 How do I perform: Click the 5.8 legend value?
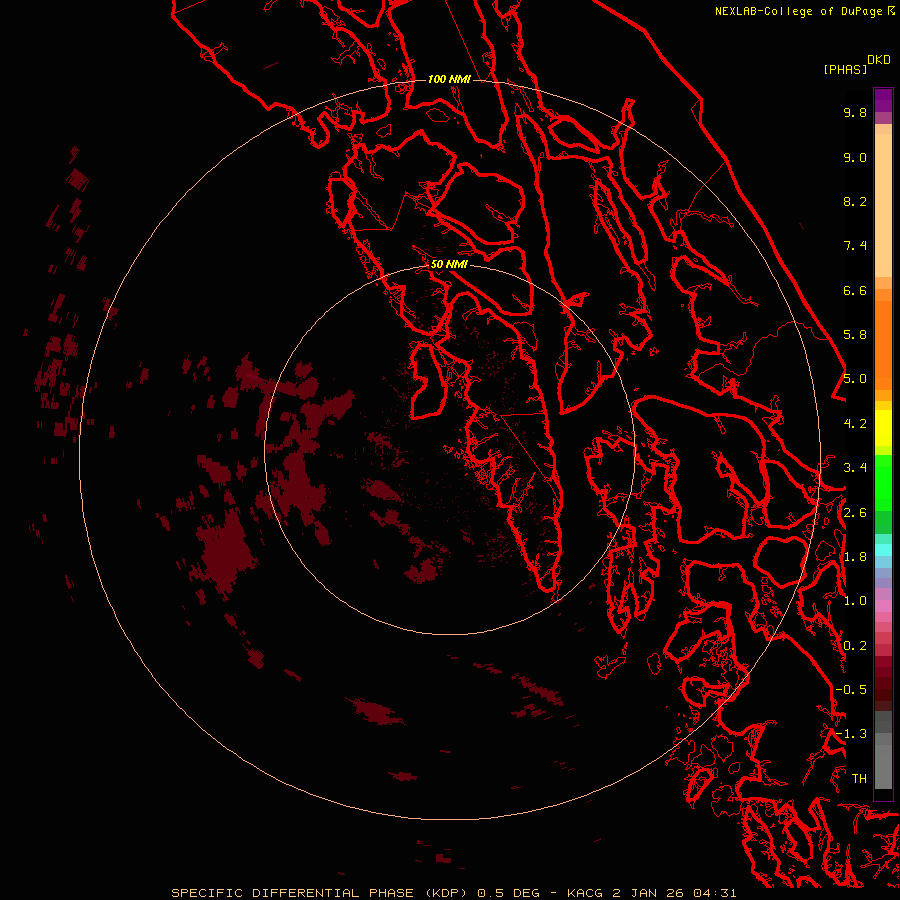(x=855, y=335)
